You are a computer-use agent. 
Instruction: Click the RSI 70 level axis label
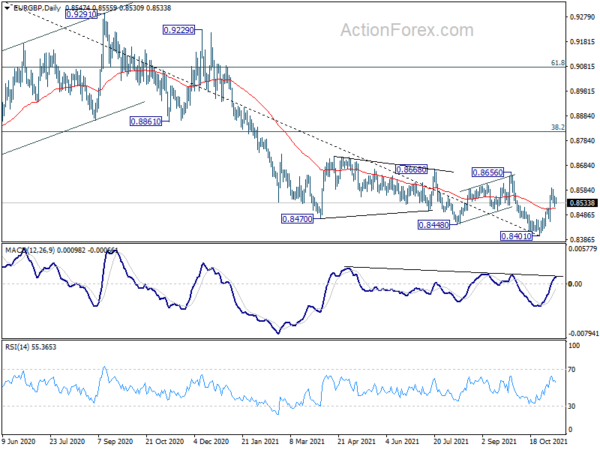[x=572, y=370]
